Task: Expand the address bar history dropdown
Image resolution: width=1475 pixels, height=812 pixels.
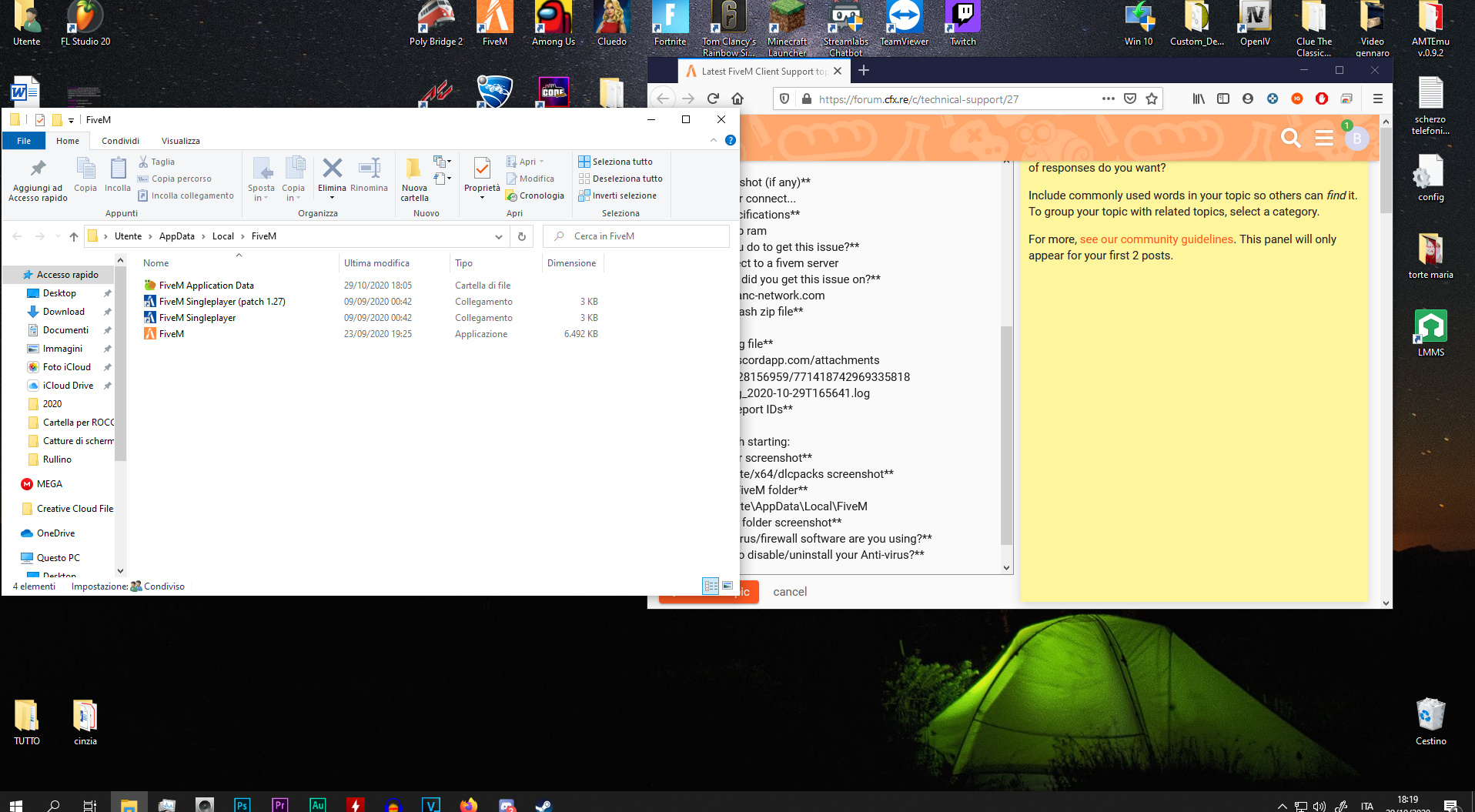Action: point(498,236)
